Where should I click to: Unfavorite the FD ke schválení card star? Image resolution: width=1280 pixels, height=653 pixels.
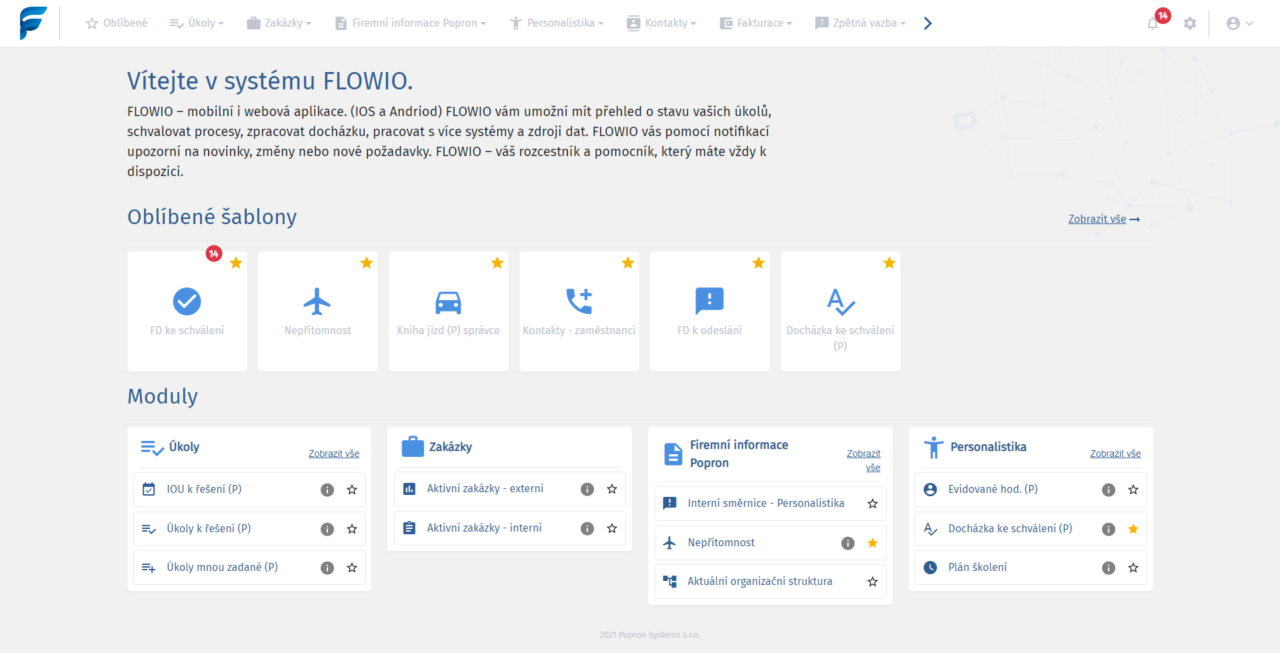(236, 263)
